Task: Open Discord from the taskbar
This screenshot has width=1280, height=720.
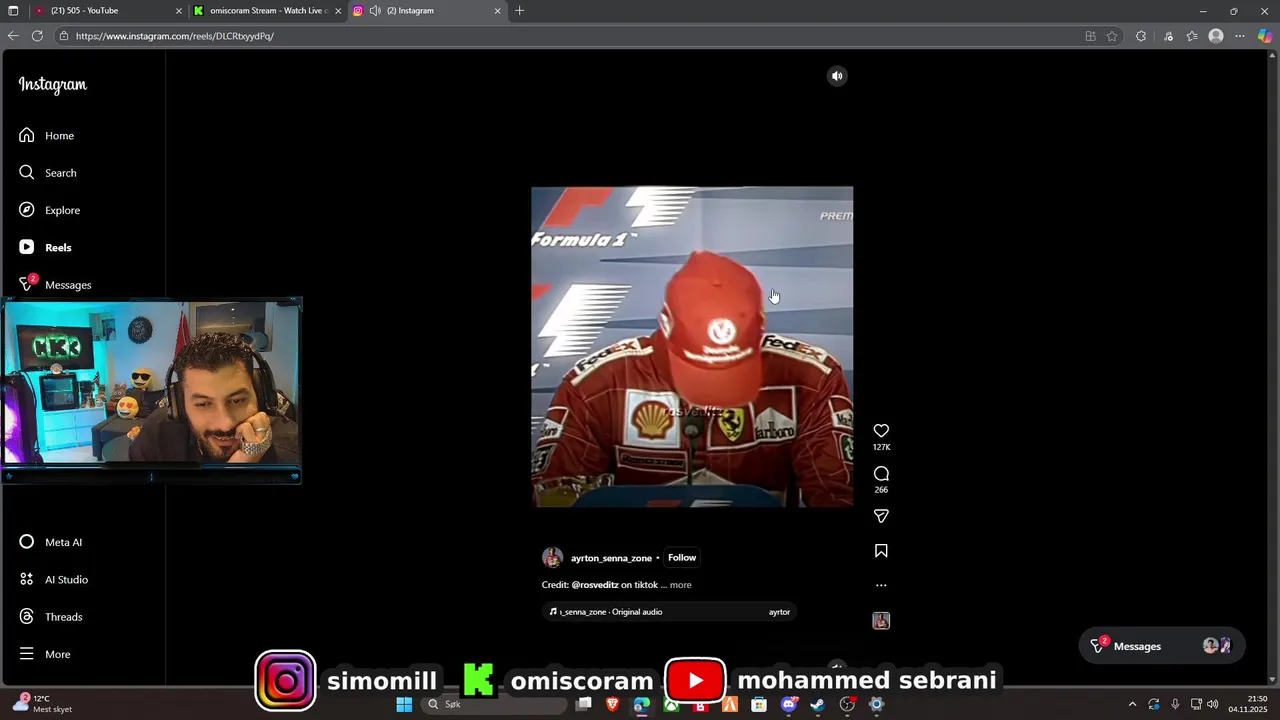Action: pos(788,704)
